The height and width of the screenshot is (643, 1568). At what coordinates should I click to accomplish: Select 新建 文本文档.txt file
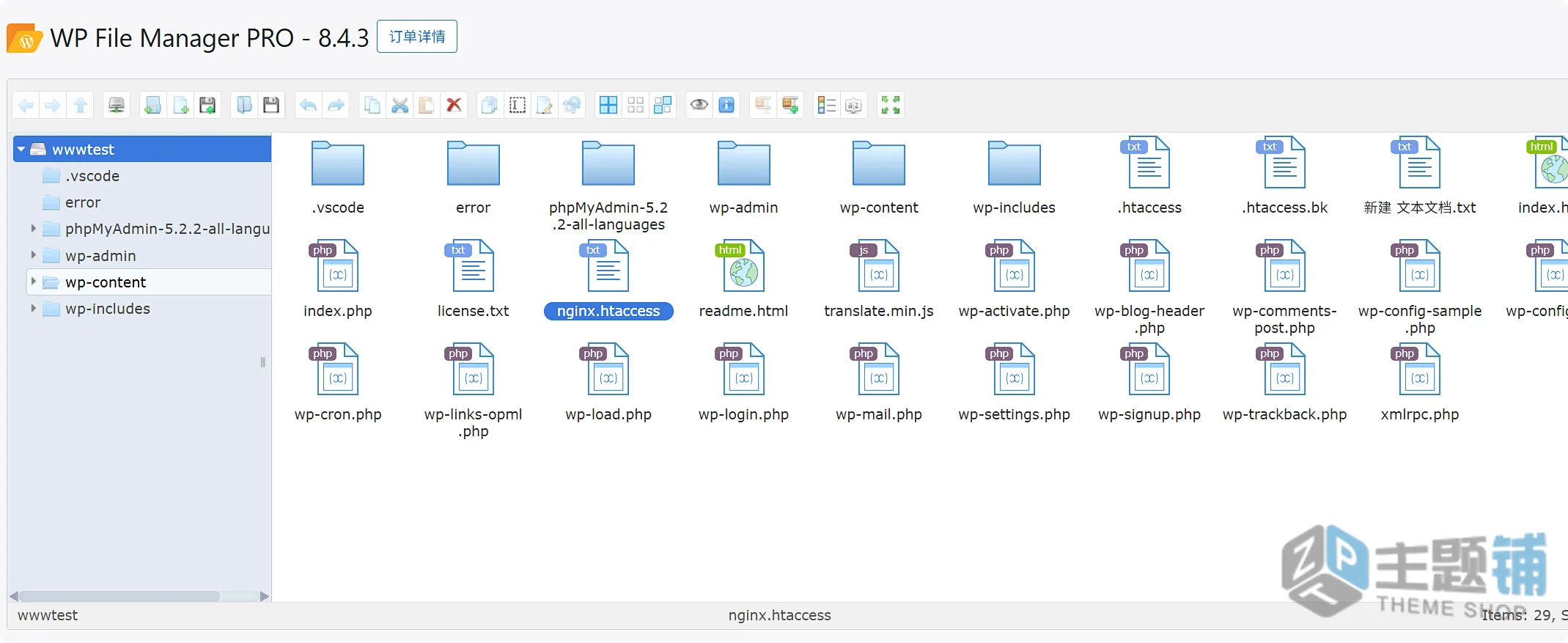[1419, 177]
